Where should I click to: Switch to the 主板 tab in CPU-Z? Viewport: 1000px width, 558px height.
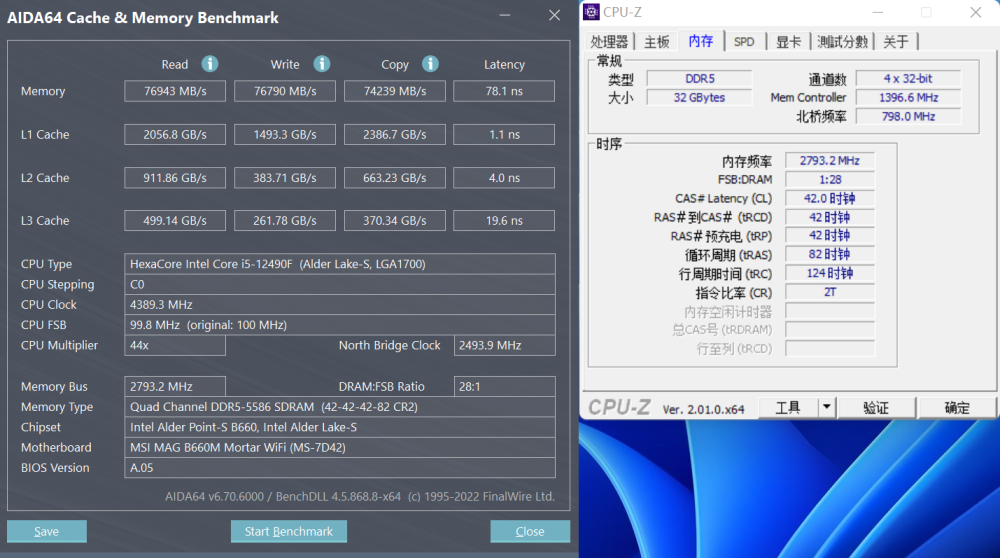coord(657,42)
